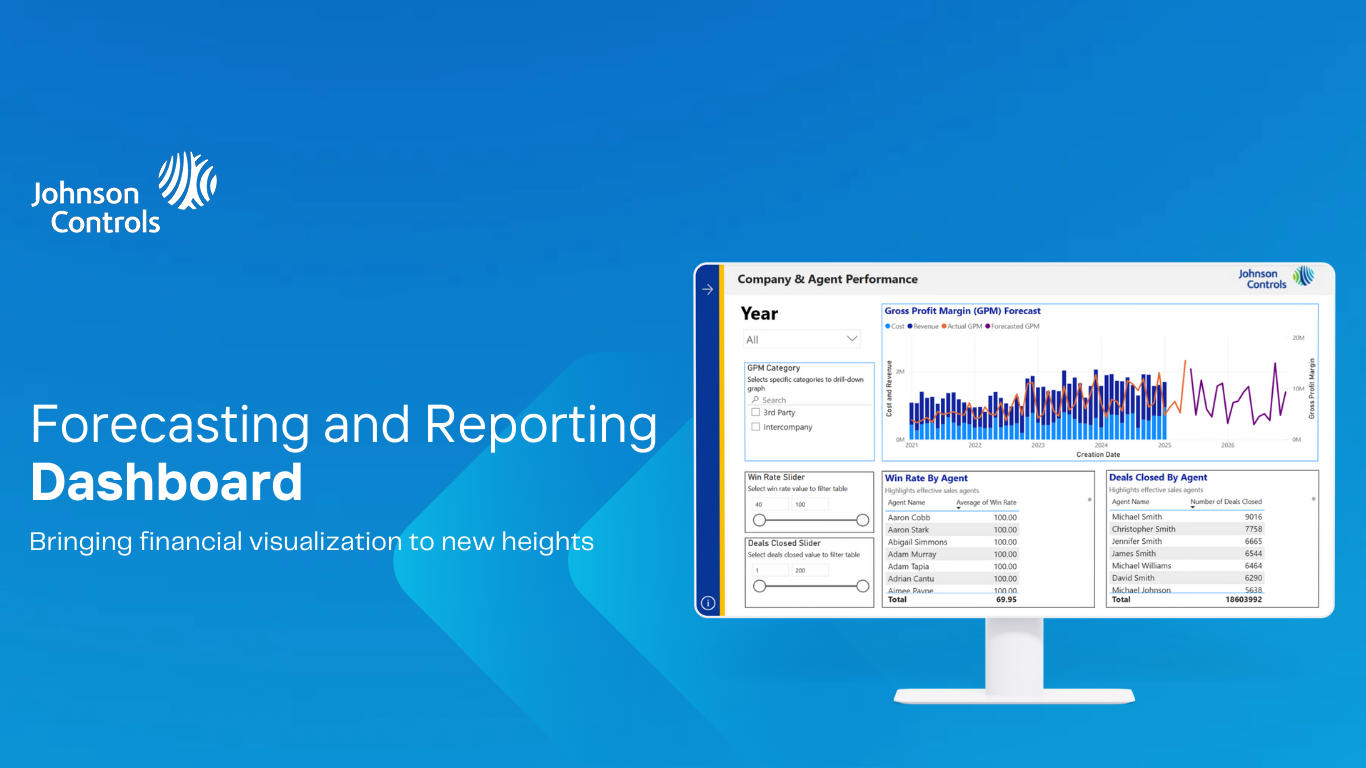1366x768 pixels.
Task: Tick the Intercompany checkbox
Action: (x=756, y=427)
